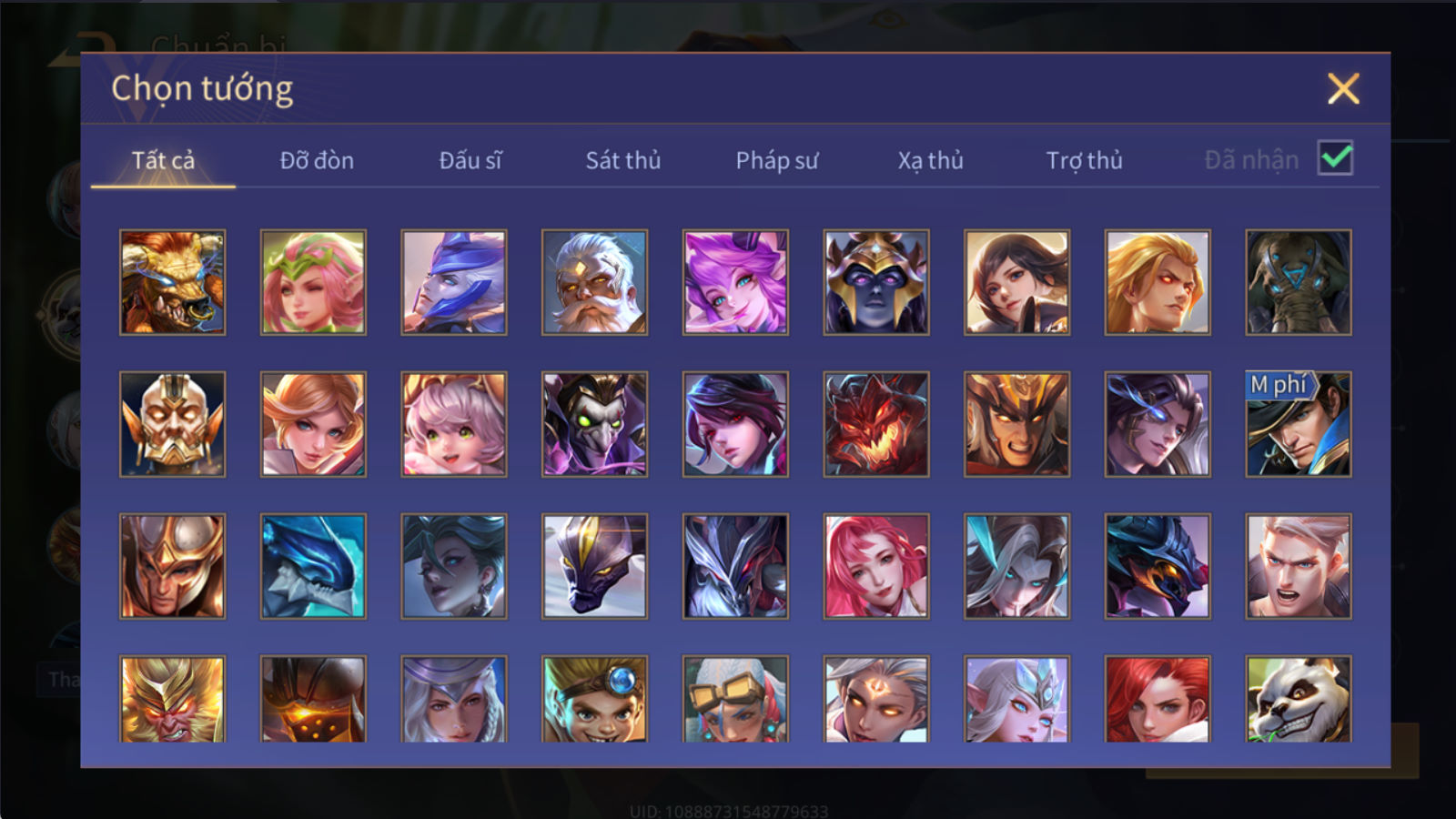The width and height of the screenshot is (1456, 819).
Task: Select the golden lion beast hero portrait
Action: pyautogui.click(x=173, y=282)
